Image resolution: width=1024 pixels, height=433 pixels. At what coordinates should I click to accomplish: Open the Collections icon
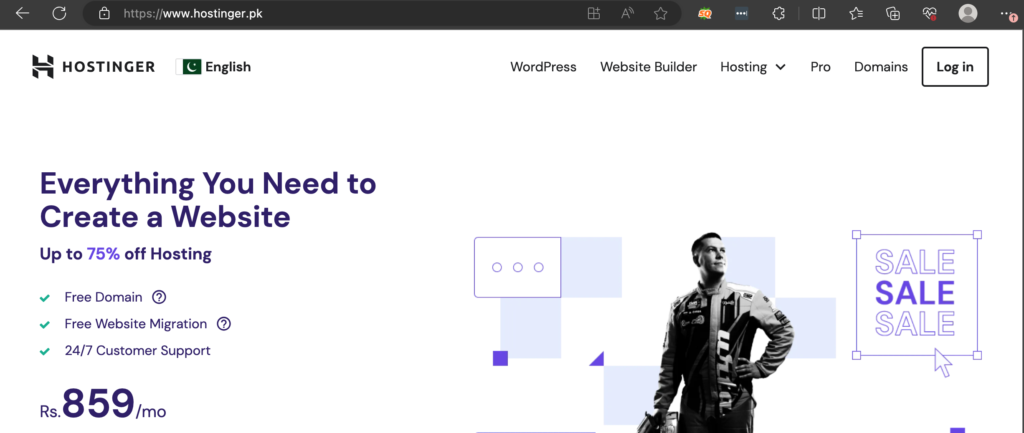[x=893, y=13]
